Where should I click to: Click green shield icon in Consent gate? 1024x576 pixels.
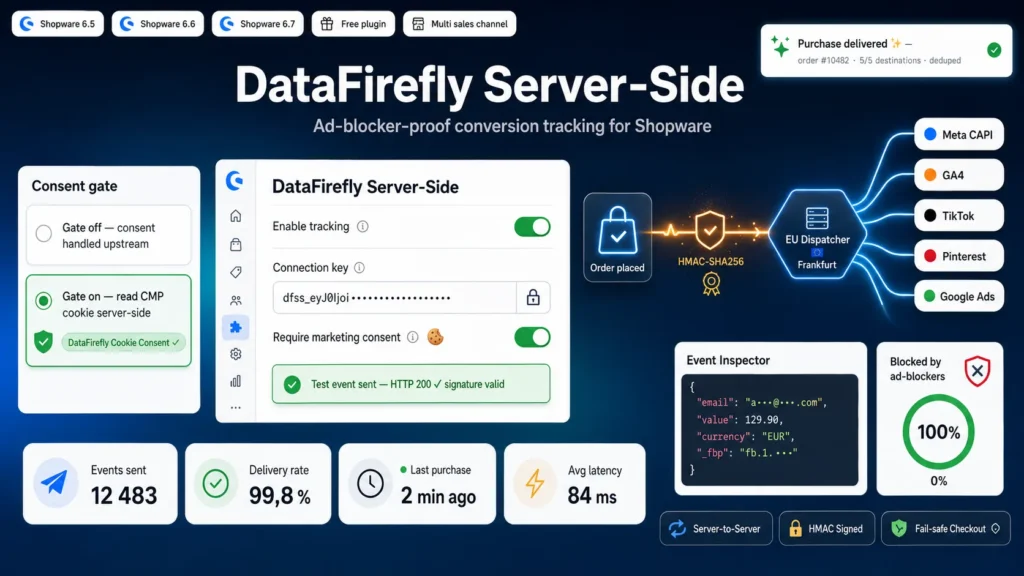(x=43, y=342)
